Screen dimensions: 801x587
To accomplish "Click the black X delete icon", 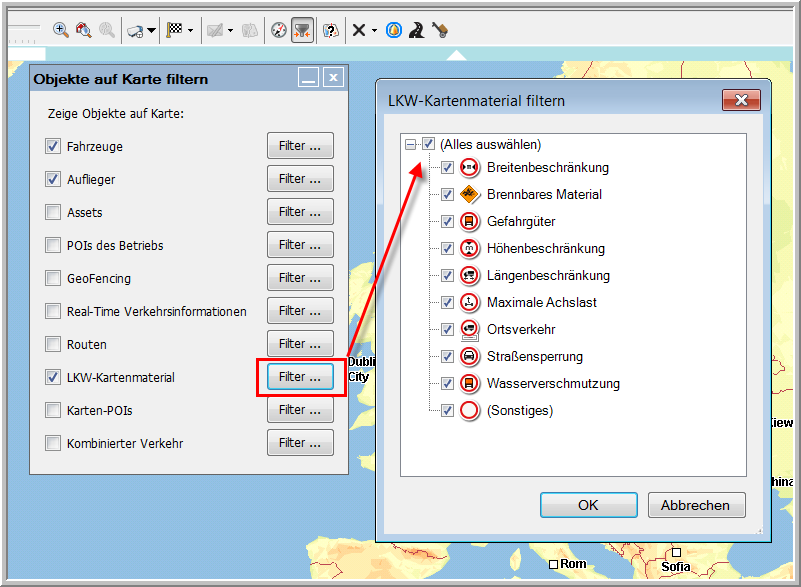I will (358, 30).
